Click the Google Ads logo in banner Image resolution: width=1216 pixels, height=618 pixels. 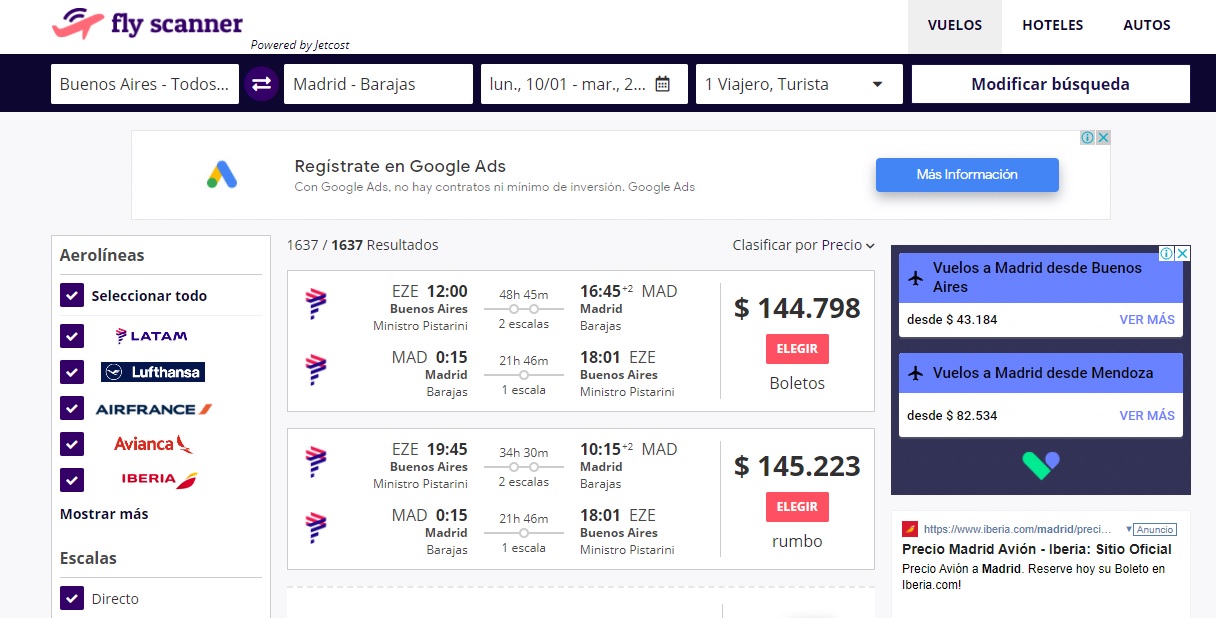coord(222,175)
